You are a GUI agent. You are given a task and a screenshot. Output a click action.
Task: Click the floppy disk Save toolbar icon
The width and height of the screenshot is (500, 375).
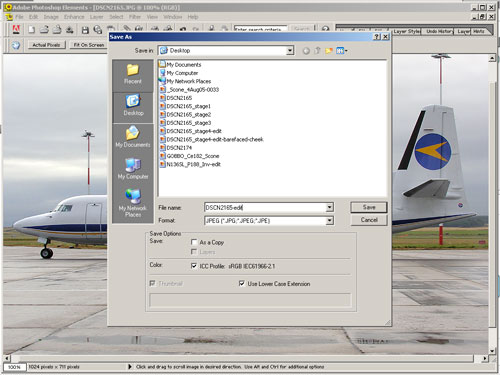coord(85,30)
